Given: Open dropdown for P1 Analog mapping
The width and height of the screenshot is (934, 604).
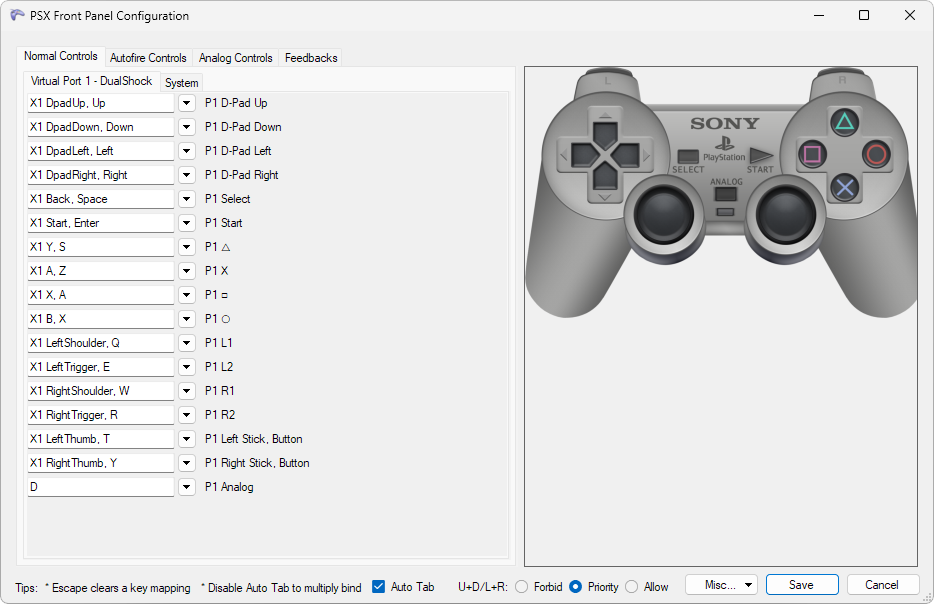Looking at the screenshot, I should (186, 487).
